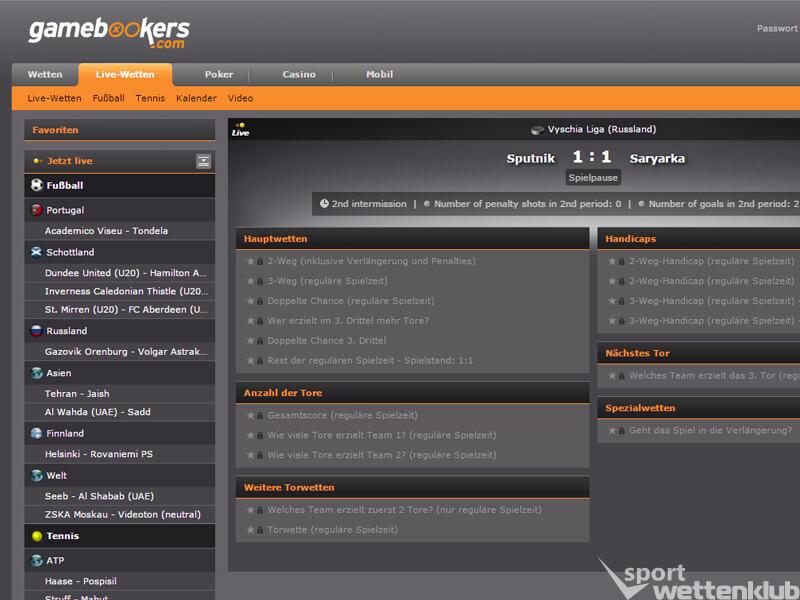Click the Anzahl der Tore section header

412,393
